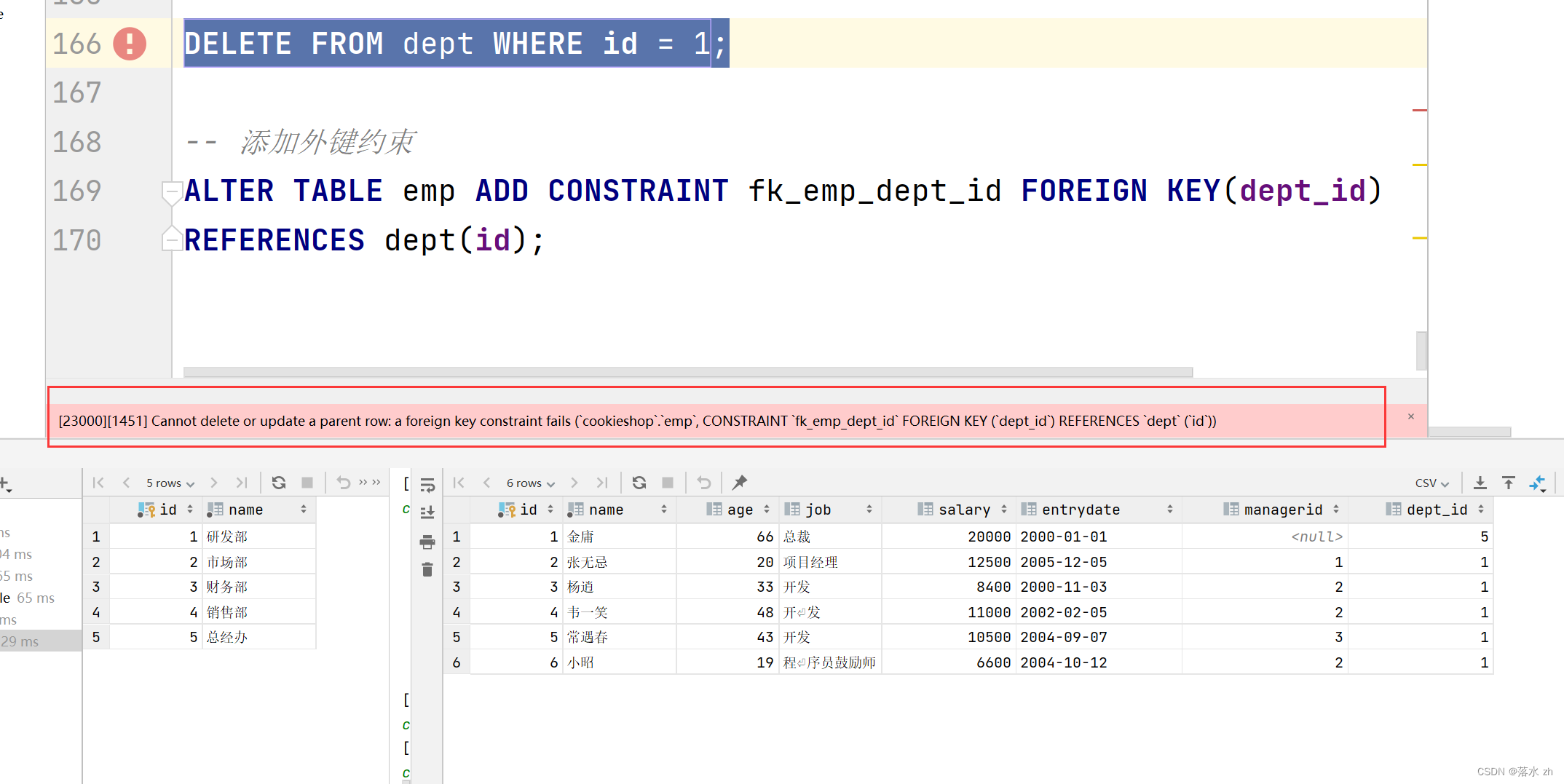Screen dimensions: 1564x784
Task: Click scroll-to-end icon in output strip
Action: [427, 512]
